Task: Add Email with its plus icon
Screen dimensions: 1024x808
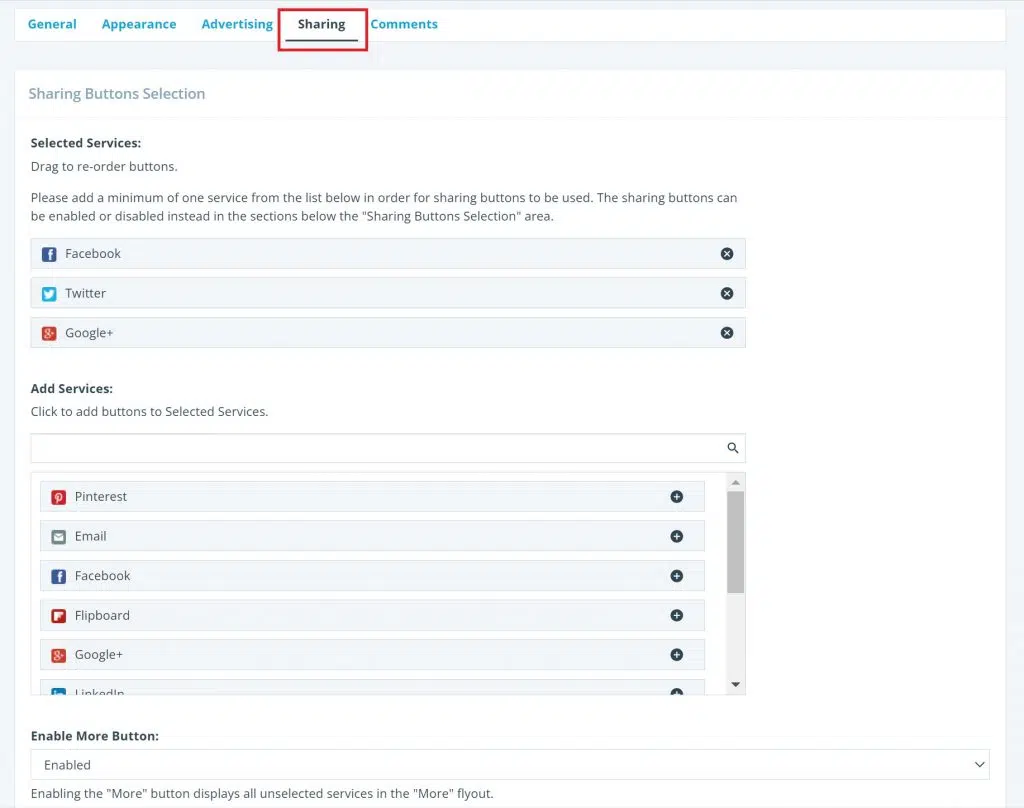Action: pos(677,536)
